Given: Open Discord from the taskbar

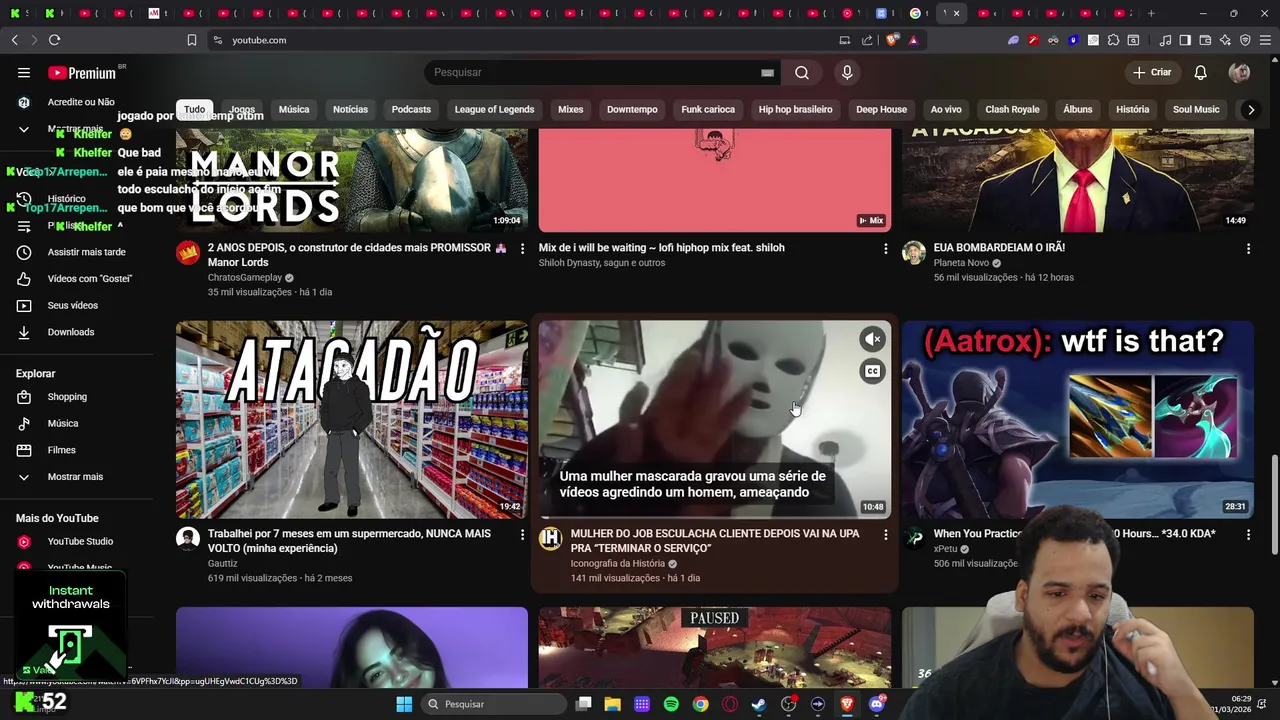Looking at the screenshot, I should tap(877, 704).
